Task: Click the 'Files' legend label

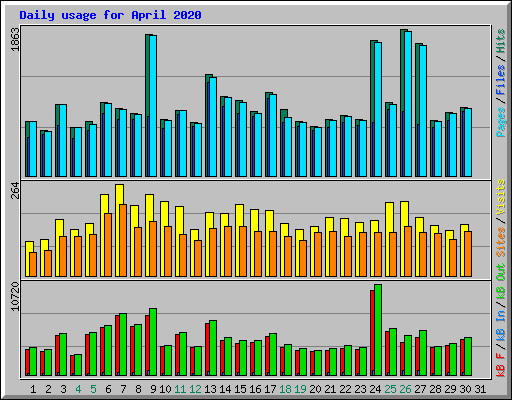Action: tap(500, 80)
